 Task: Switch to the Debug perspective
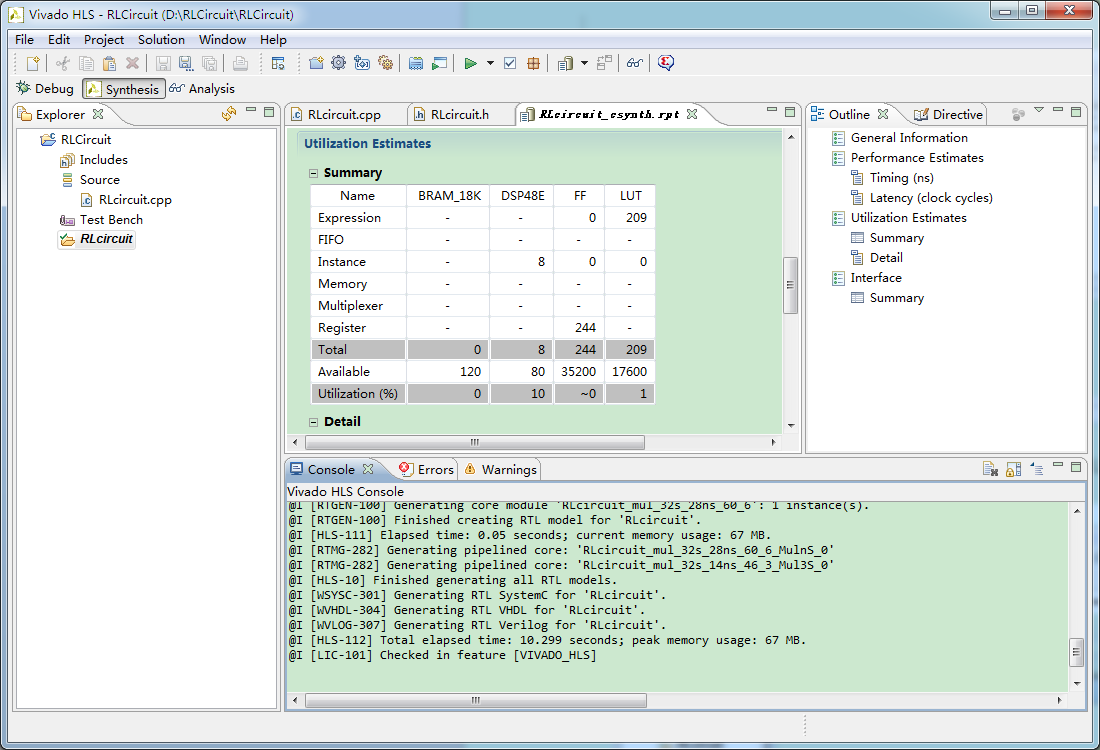tap(45, 89)
